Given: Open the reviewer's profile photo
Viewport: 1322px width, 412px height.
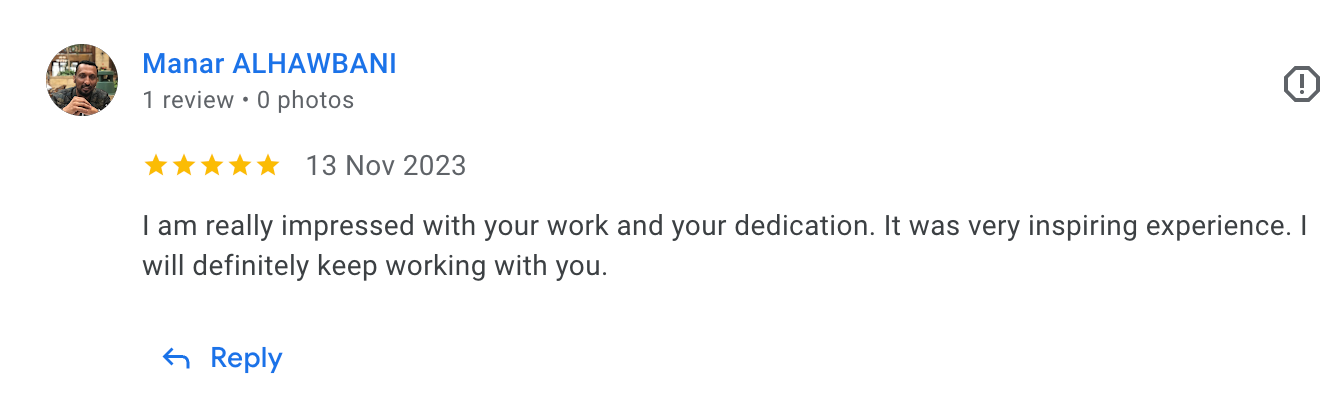Looking at the screenshot, I should click(x=82, y=80).
